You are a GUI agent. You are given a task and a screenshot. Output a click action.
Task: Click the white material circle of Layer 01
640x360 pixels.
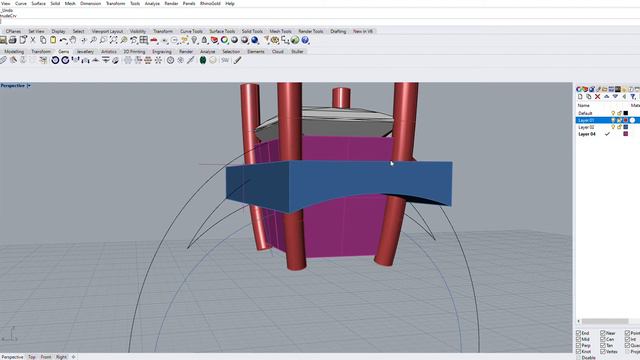[x=632, y=120]
